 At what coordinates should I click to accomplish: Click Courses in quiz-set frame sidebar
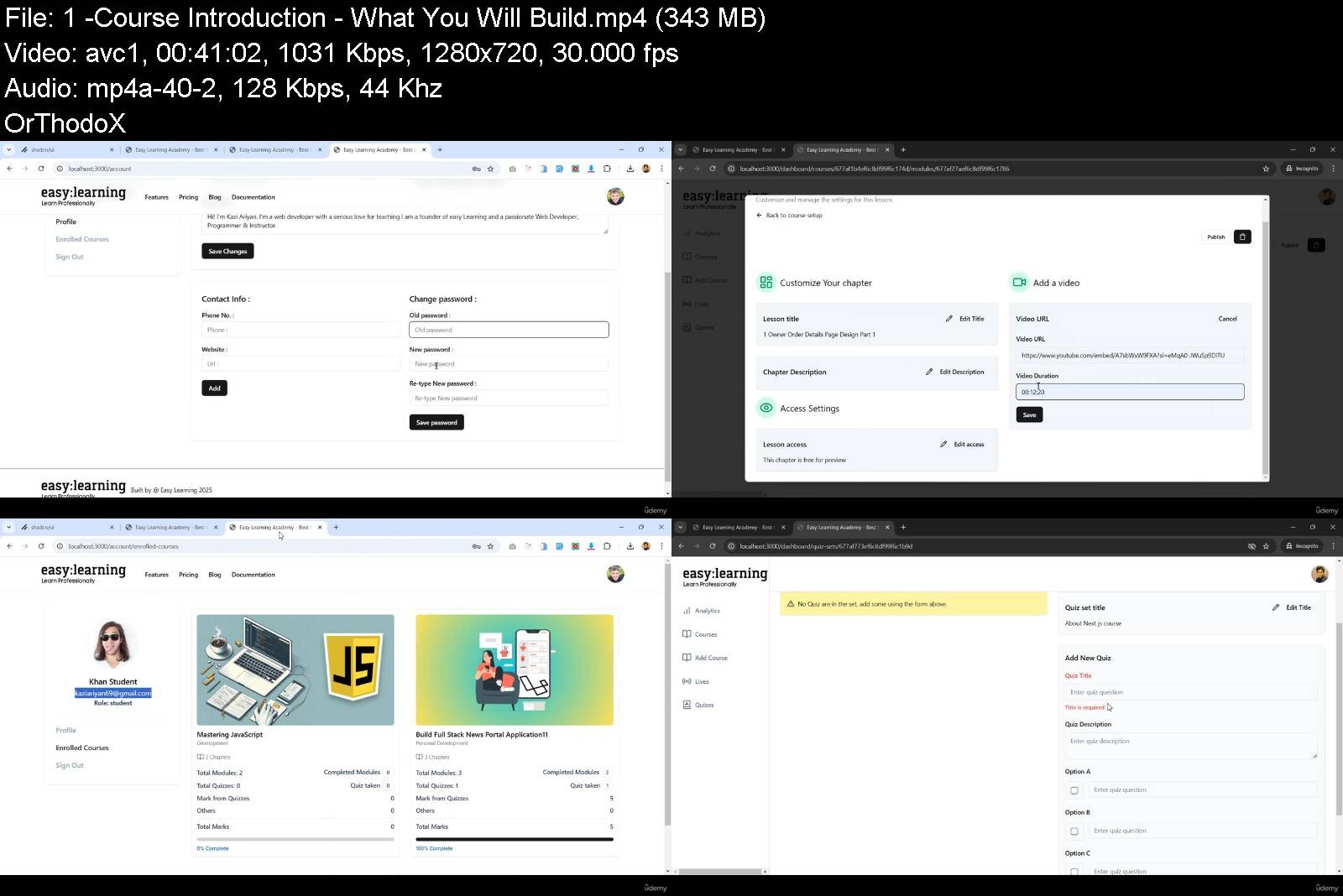(x=700, y=634)
